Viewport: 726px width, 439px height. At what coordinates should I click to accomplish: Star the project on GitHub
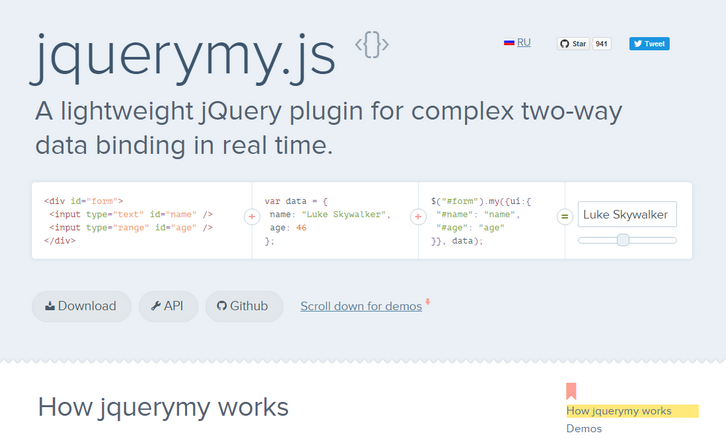click(574, 44)
